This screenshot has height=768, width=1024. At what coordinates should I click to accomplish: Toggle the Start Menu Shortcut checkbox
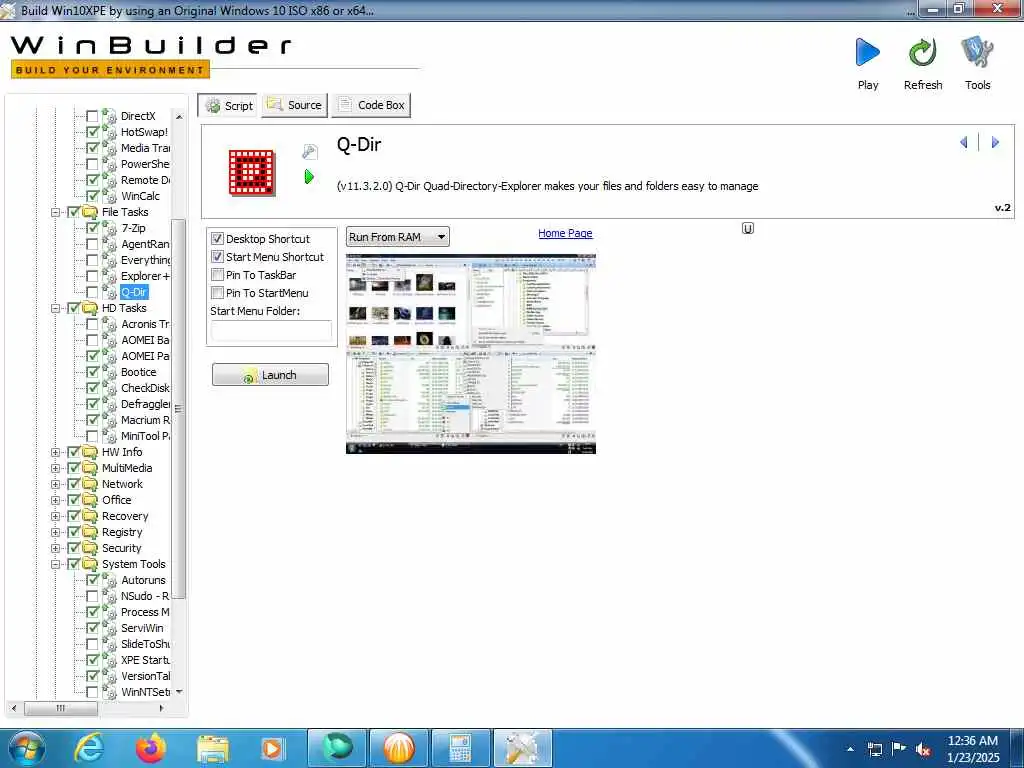pyautogui.click(x=217, y=257)
